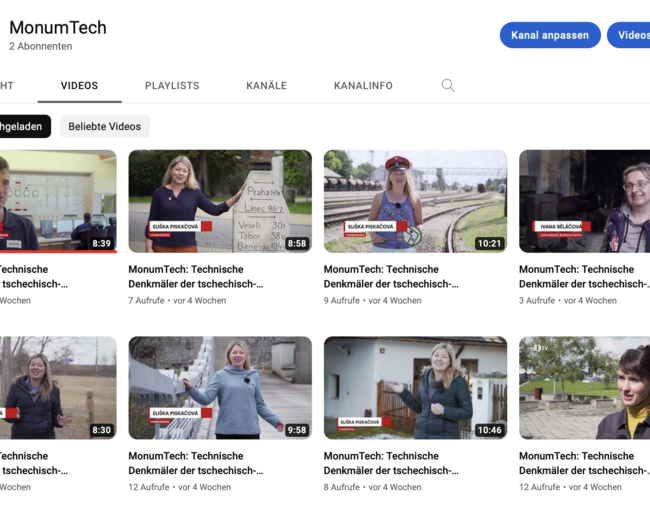Screen dimensions: 650x515
Task: Play the 10:21 railway tracks video
Action: pos(415,201)
